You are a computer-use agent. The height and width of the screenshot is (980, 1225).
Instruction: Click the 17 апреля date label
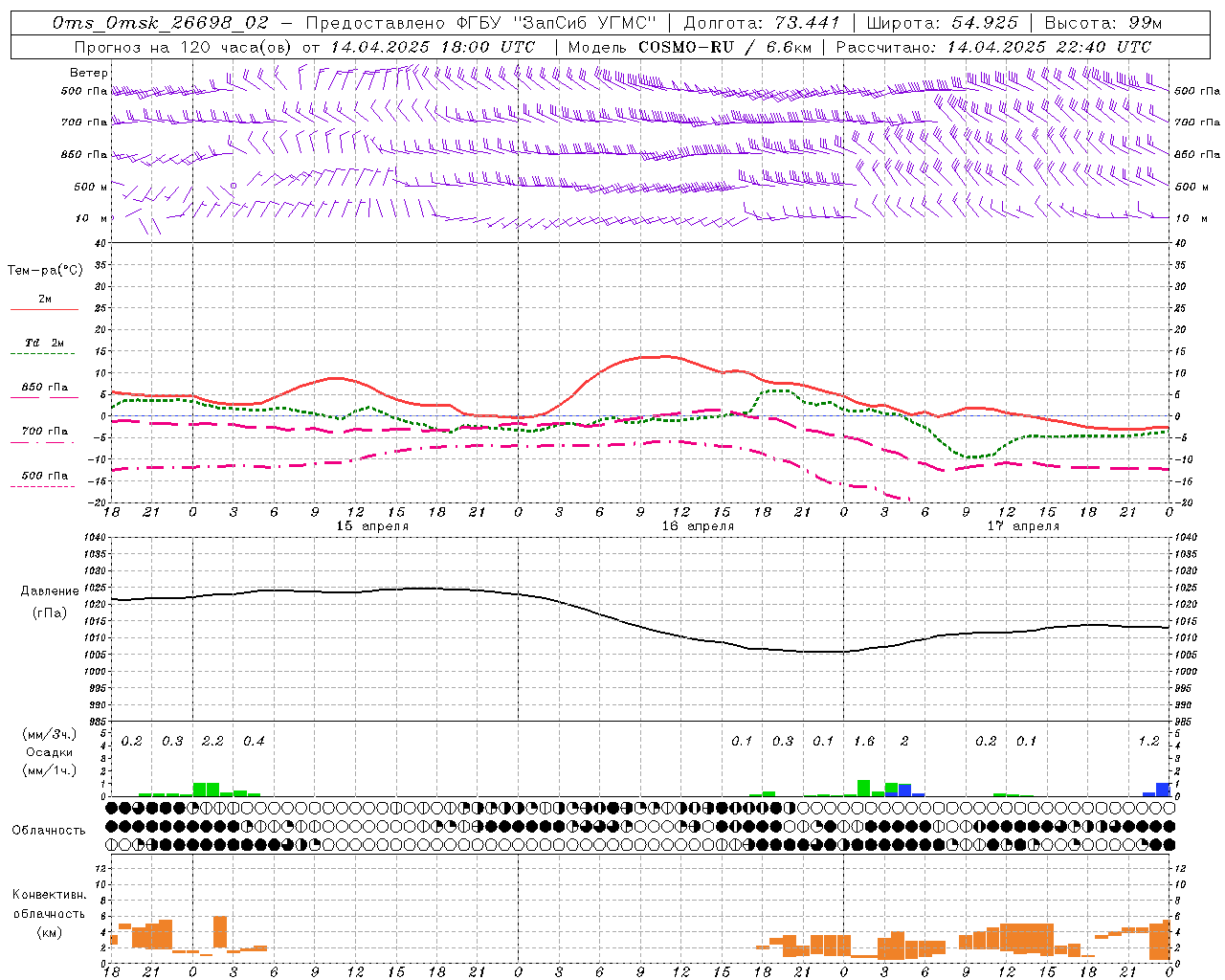pos(1023,526)
